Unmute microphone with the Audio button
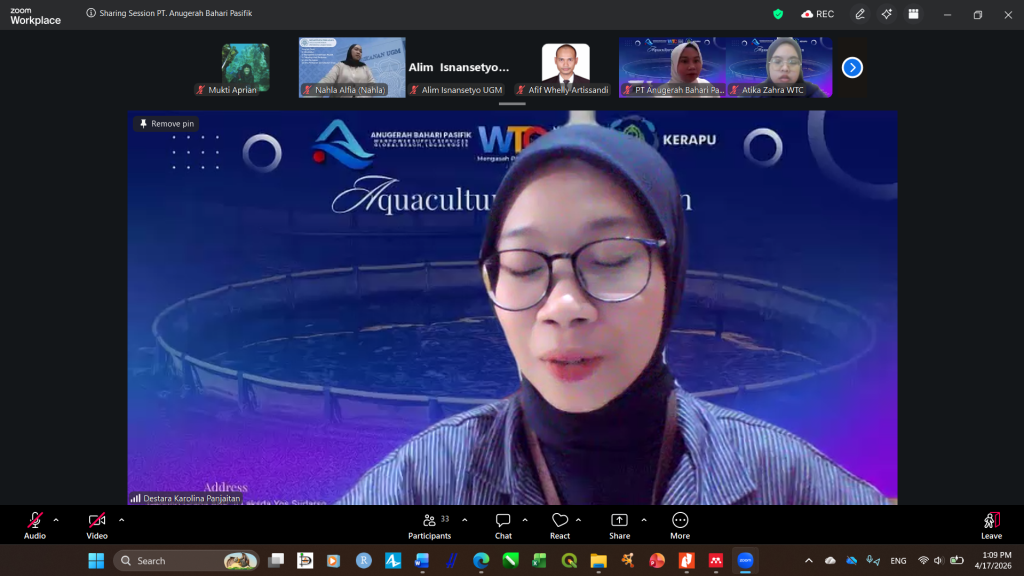This screenshot has width=1024, height=576. click(35, 525)
